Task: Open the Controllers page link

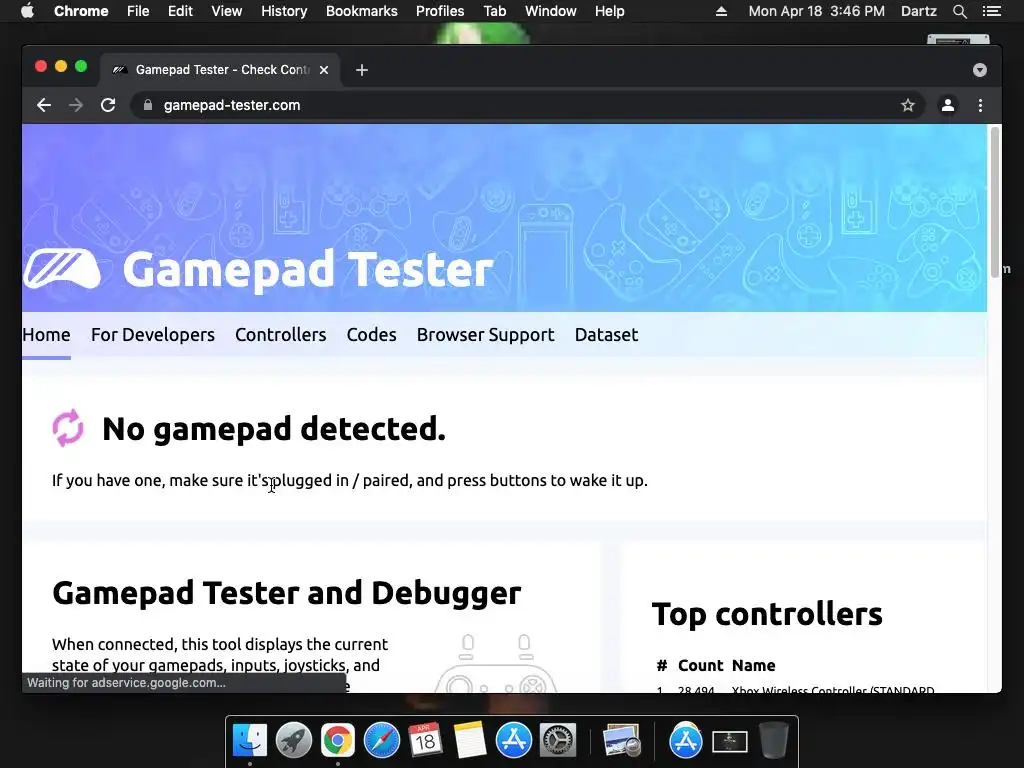Action: click(x=281, y=335)
